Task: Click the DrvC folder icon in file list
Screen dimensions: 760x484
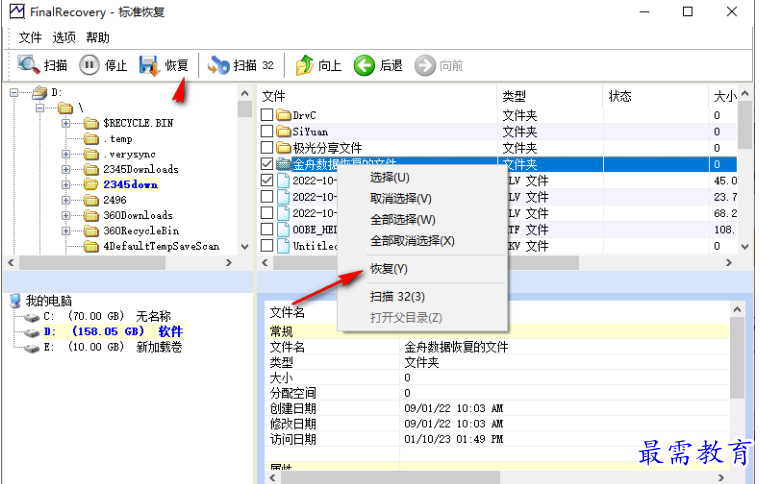Action: point(284,115)
